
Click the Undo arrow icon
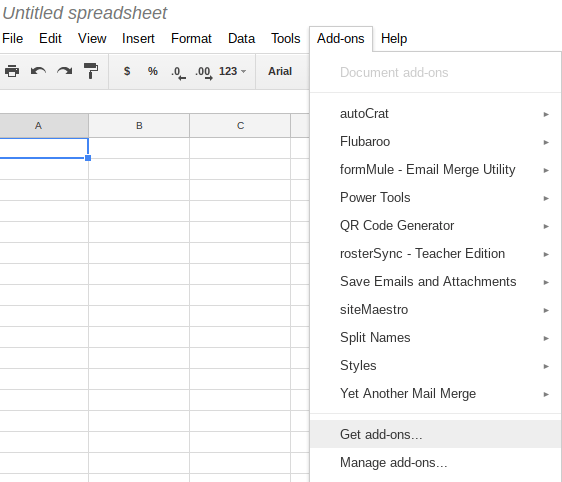pos(38,71)
